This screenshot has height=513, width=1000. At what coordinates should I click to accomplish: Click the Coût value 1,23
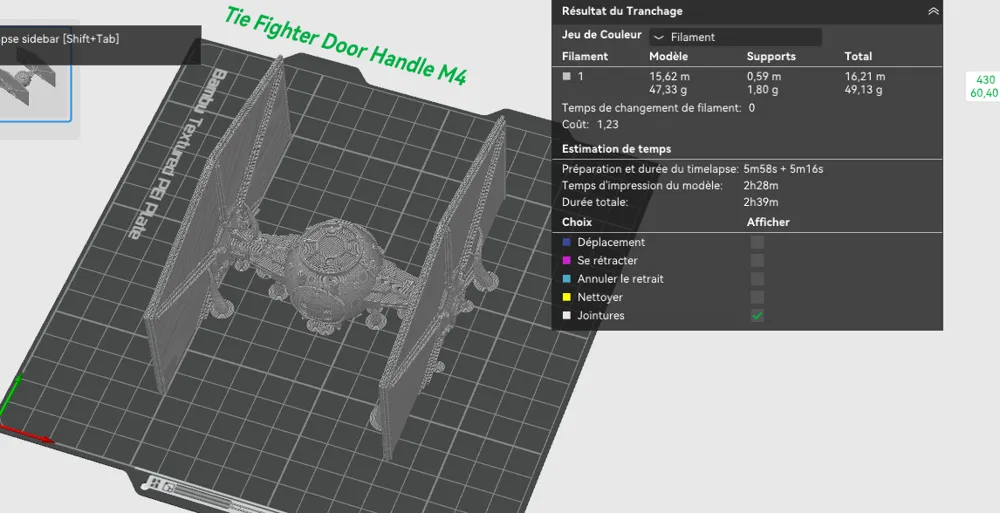click(607, 124)
